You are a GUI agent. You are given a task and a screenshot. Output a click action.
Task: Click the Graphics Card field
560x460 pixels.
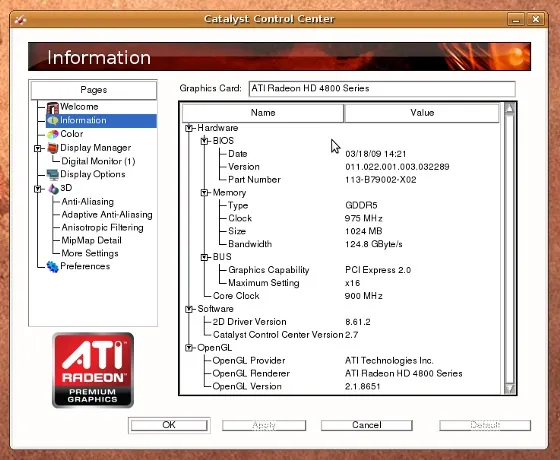coord(382,89)
